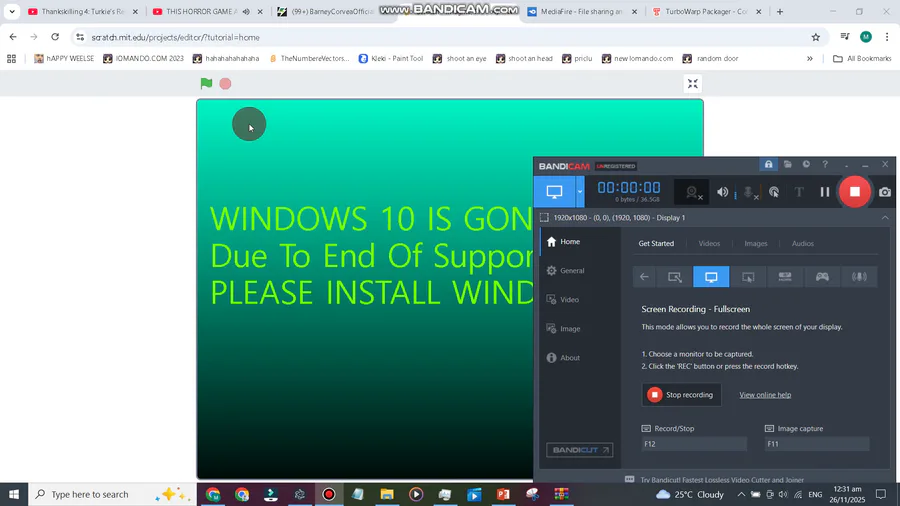Switch to THIS HORROR GAME tab
The image size is (900, 506).
click(x=200, y=11)
